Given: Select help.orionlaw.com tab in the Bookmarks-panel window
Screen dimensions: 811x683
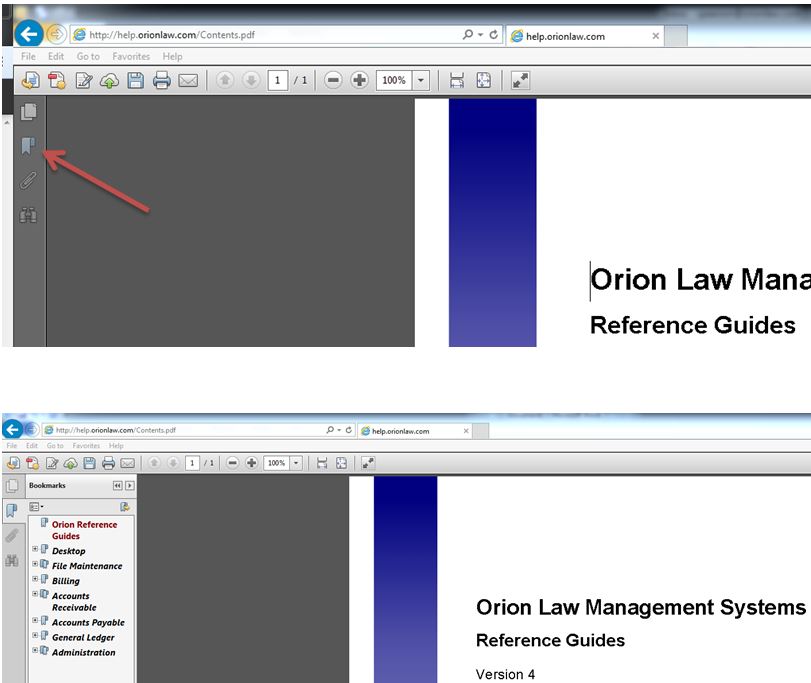Looking at the screenshot, I should tap(414, 431).
